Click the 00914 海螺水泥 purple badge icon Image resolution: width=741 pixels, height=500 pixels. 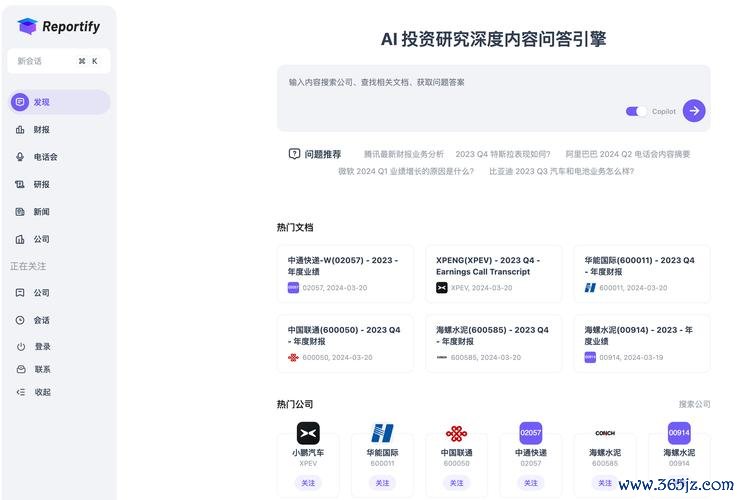point(679,433)
